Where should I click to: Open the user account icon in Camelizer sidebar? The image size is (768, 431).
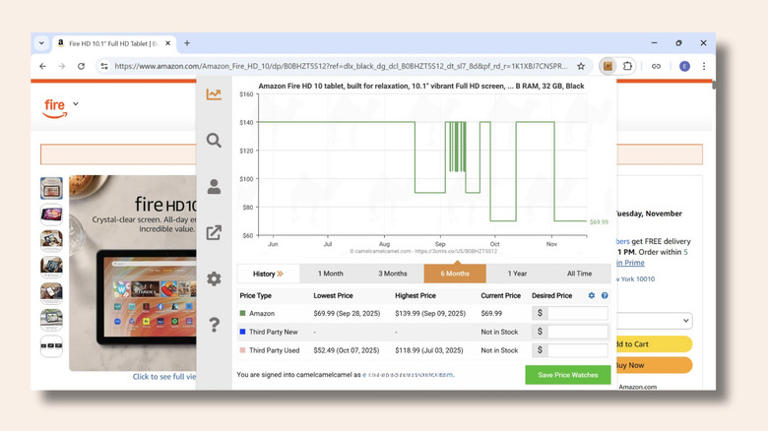214,187
